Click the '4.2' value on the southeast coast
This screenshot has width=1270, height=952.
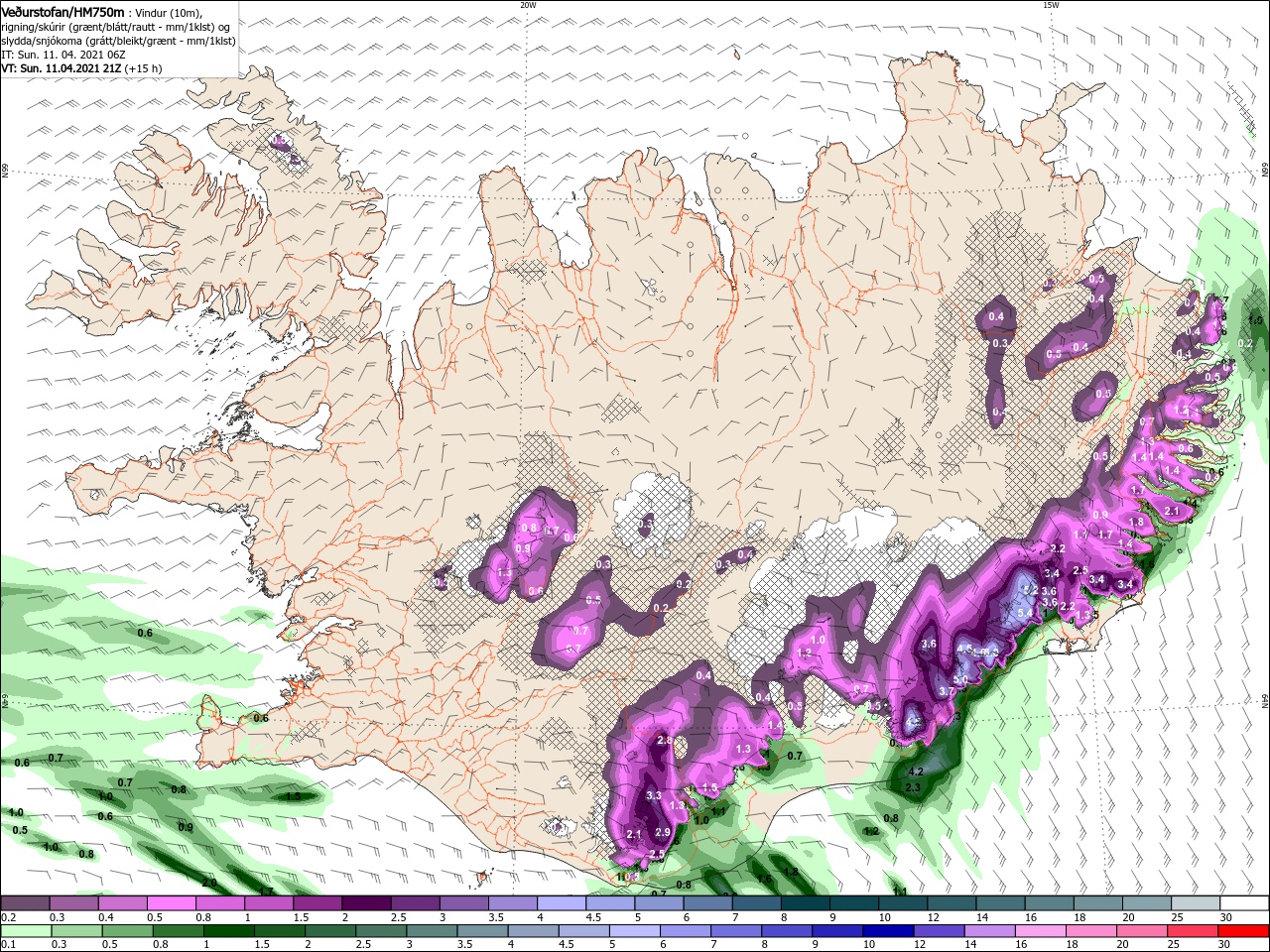click(x=917, y=772)
